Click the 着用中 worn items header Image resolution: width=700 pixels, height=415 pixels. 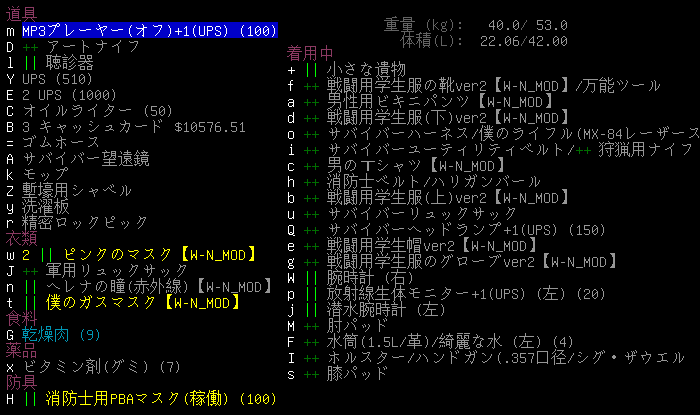[x=310, y=54]
